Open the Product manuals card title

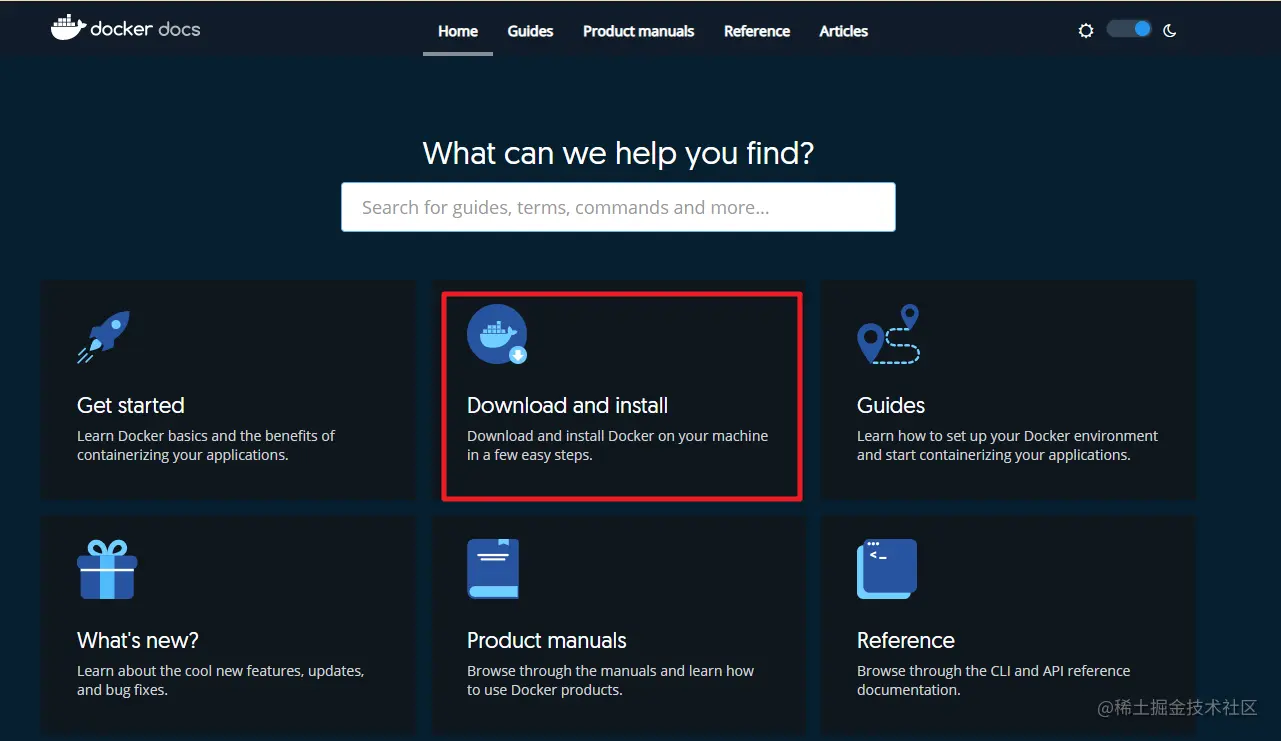[547, 640]
